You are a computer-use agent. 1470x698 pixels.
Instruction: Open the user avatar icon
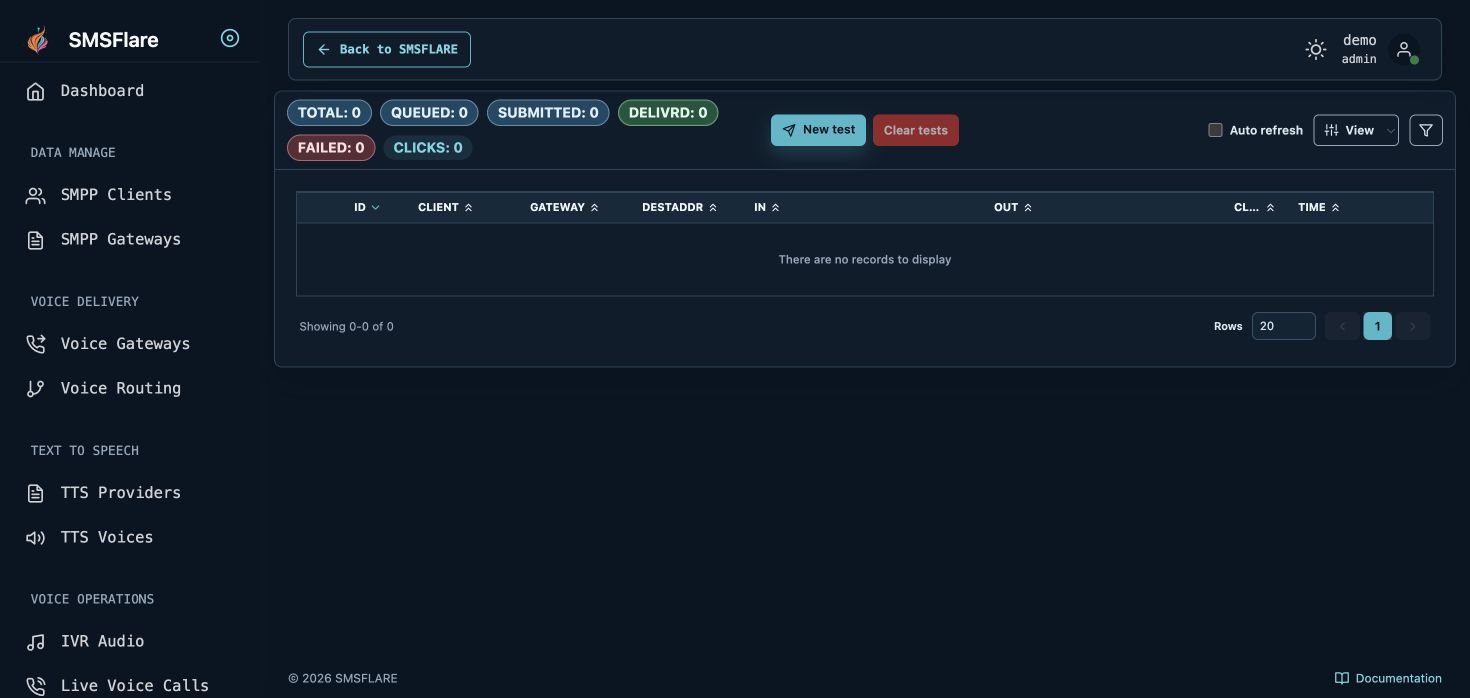pyautogui.click(x=1404, y=49)
